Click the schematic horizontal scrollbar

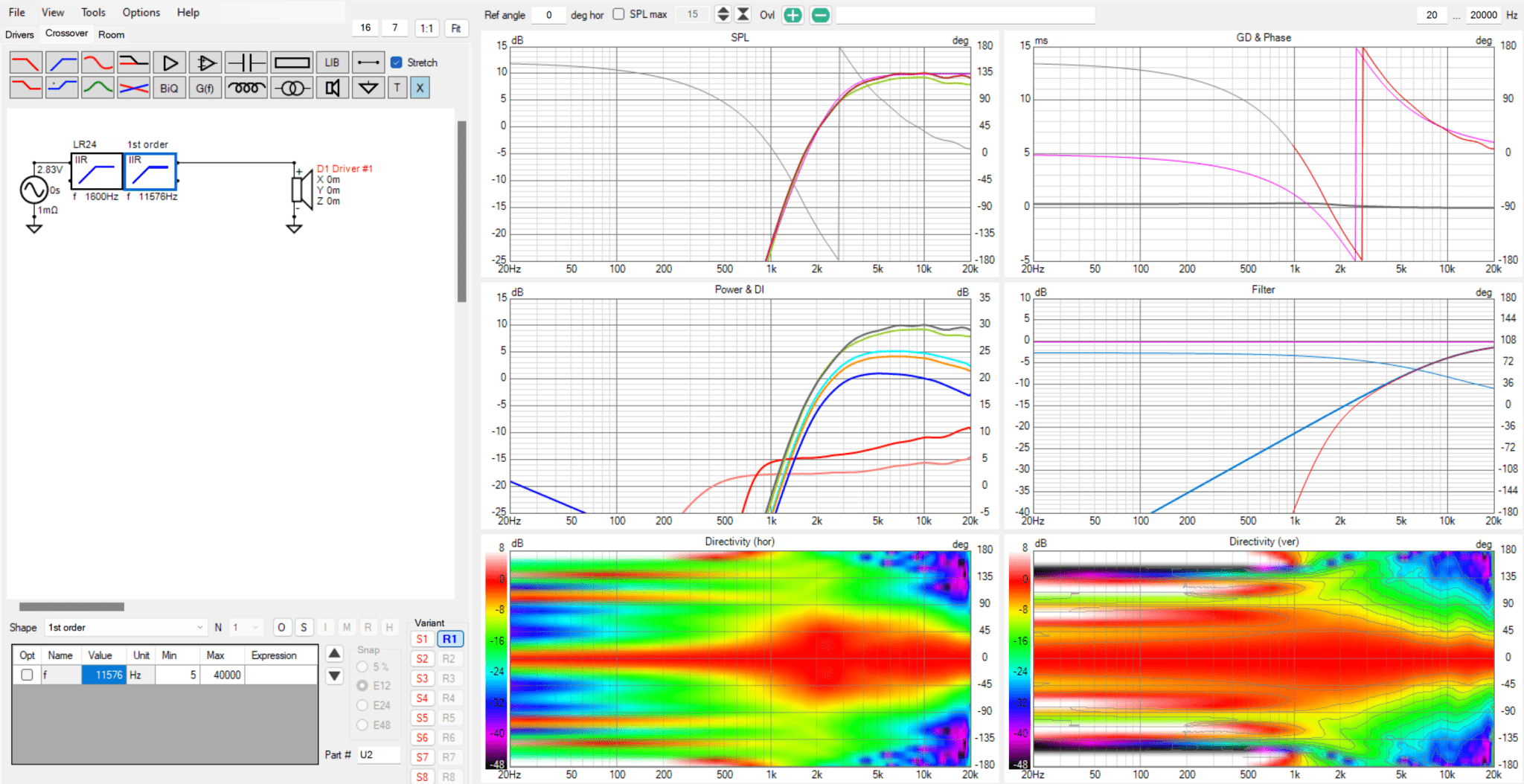click(71, 607)
